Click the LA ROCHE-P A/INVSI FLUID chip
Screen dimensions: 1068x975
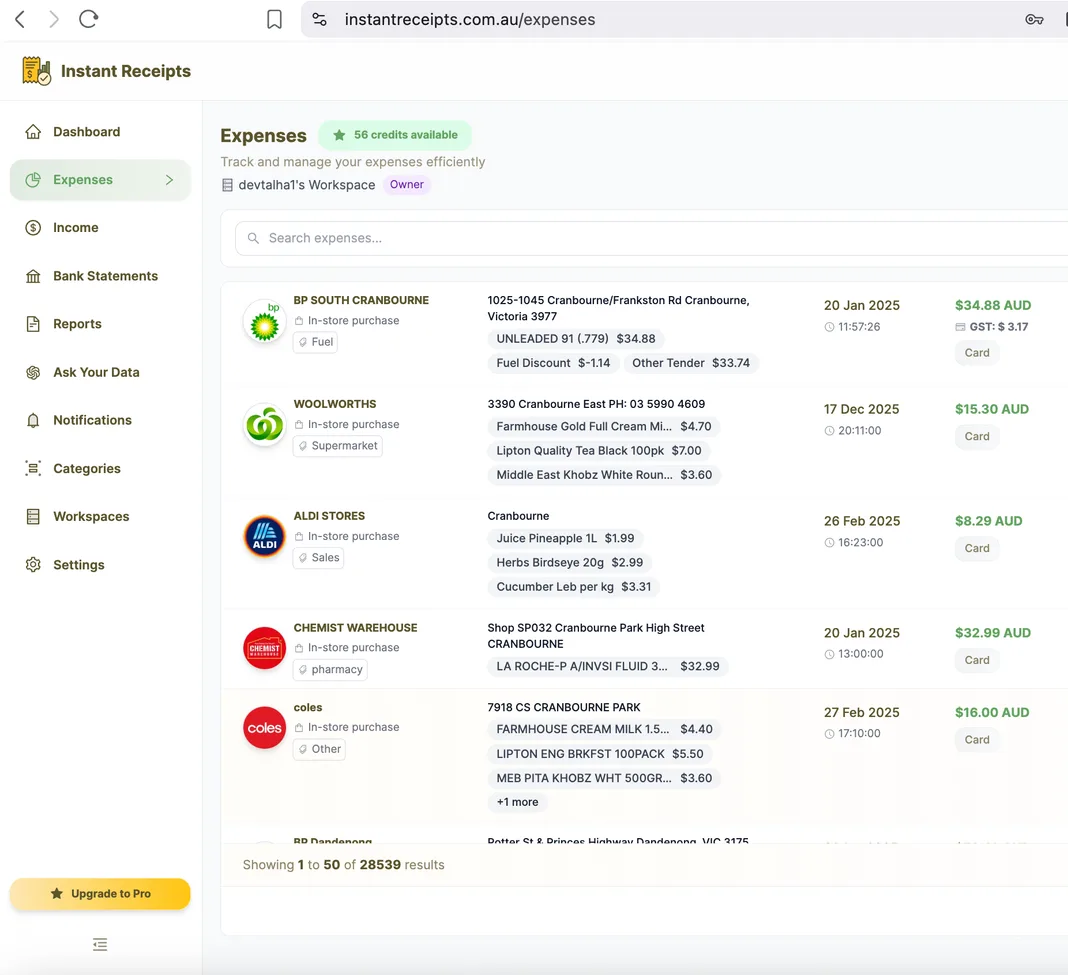(x=608, y=666)
